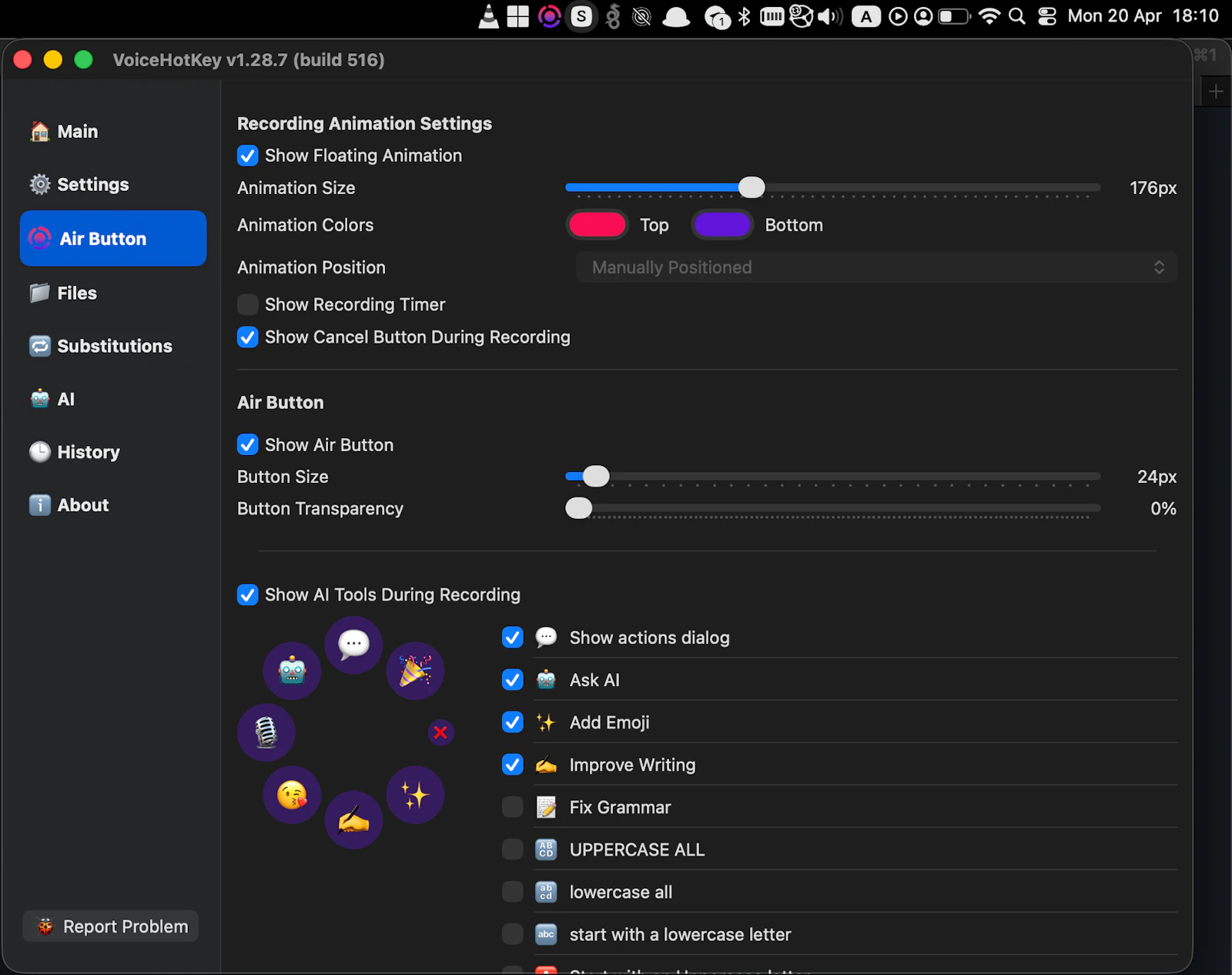Uncheck the Improve Writing checkbox
The image size is (1232, 975).
point(513,765)
